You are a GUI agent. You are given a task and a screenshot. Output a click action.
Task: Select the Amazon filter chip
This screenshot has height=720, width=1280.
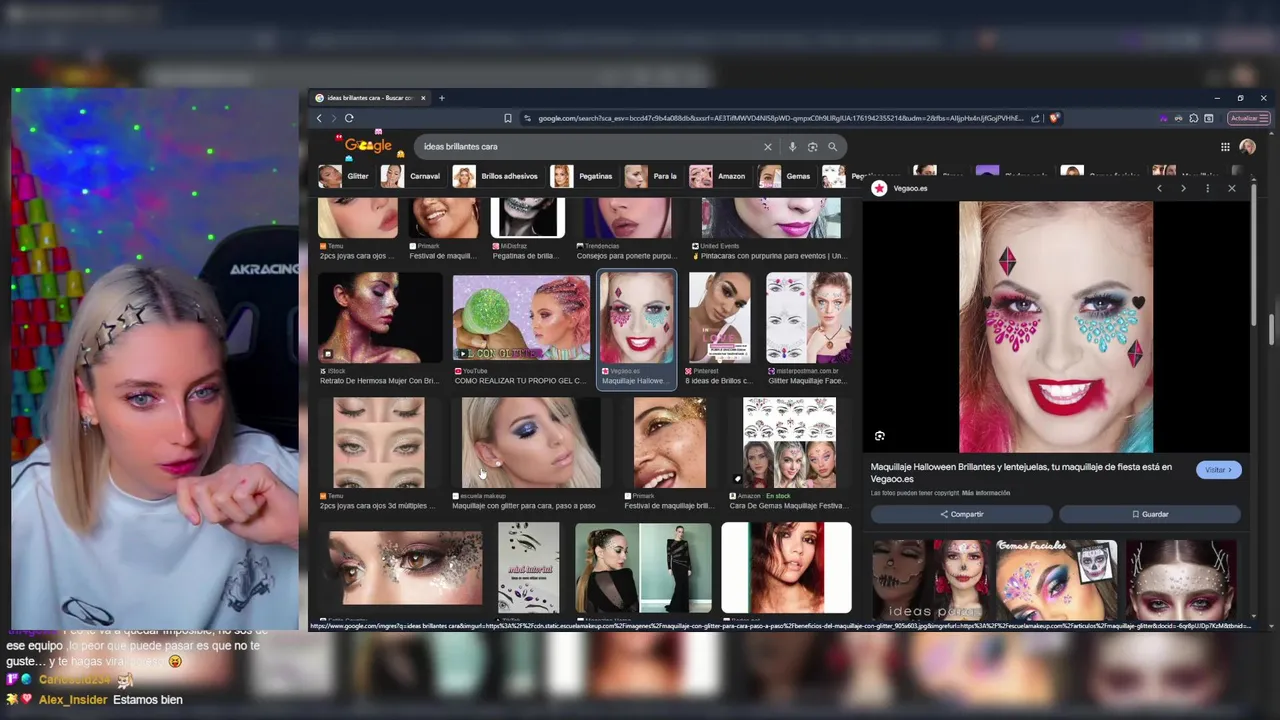[718, 176]
